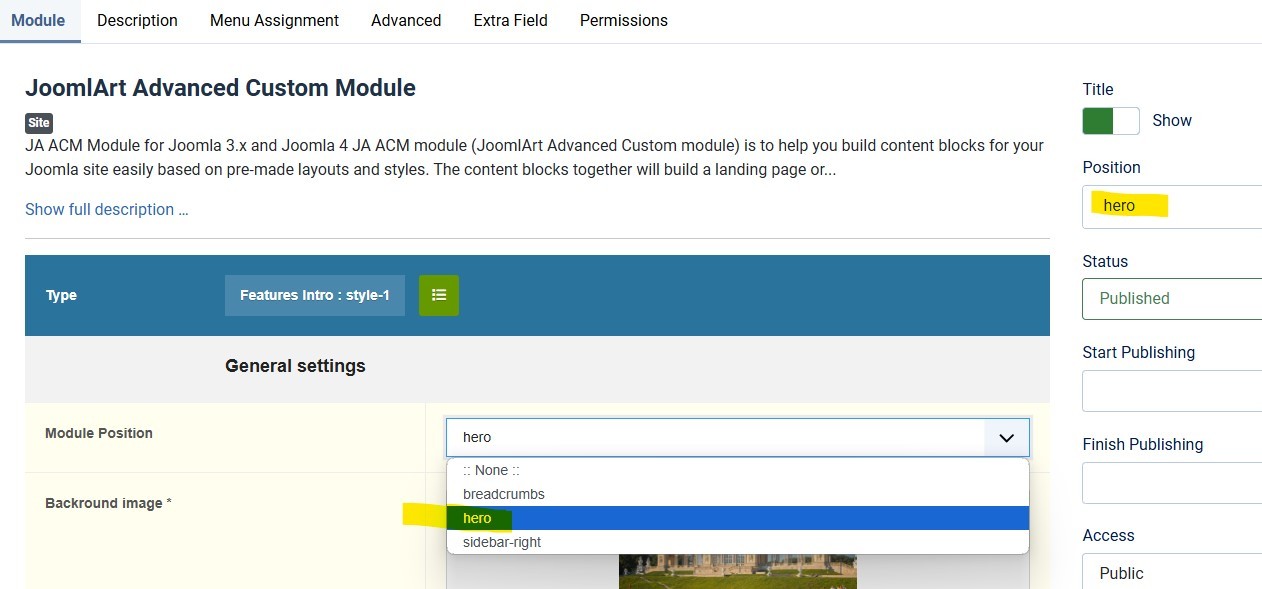Choose 'sidebar-right' position option
1262x589 pixels.
502,542
